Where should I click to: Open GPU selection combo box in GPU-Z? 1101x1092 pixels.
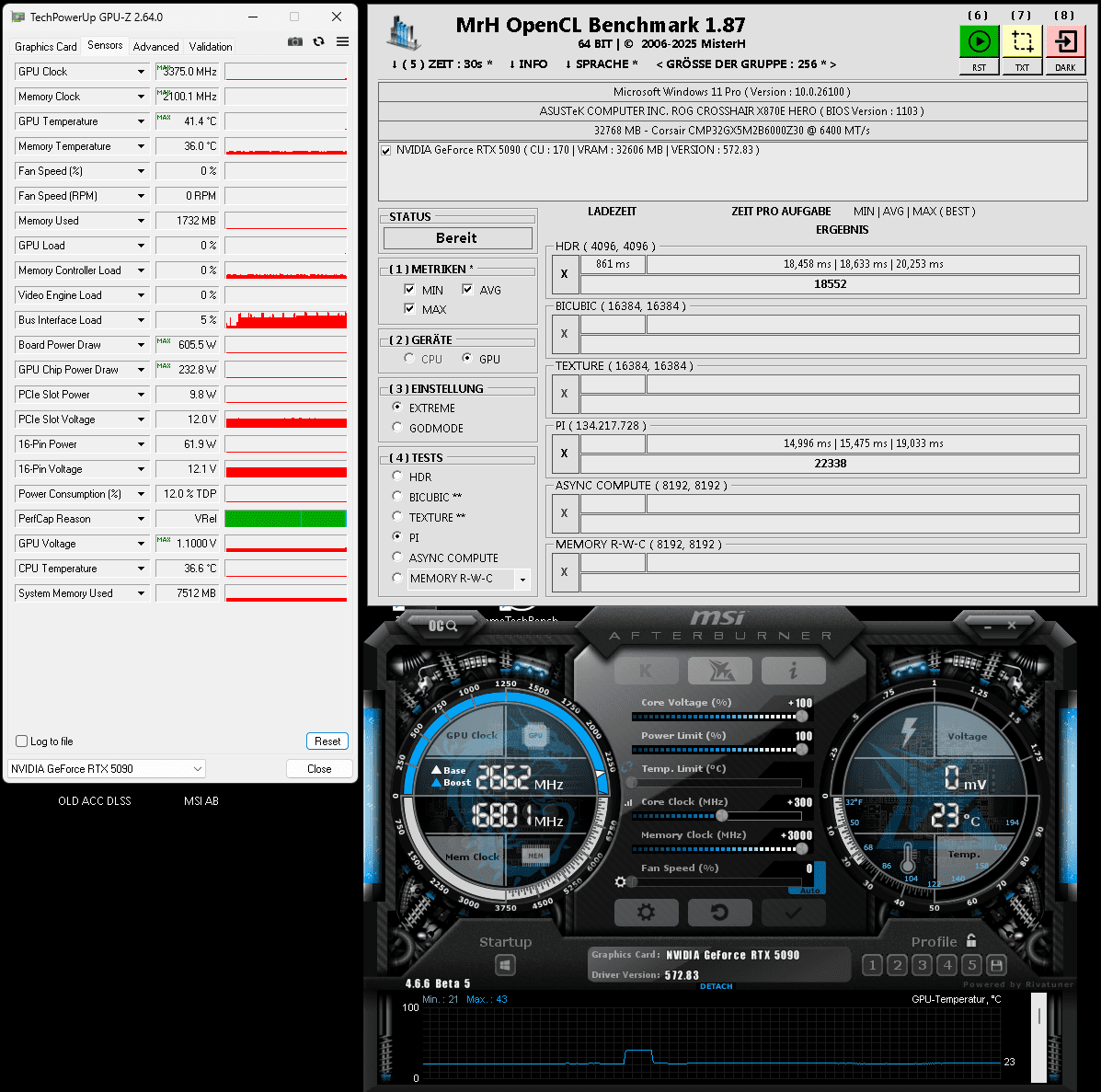107,769
